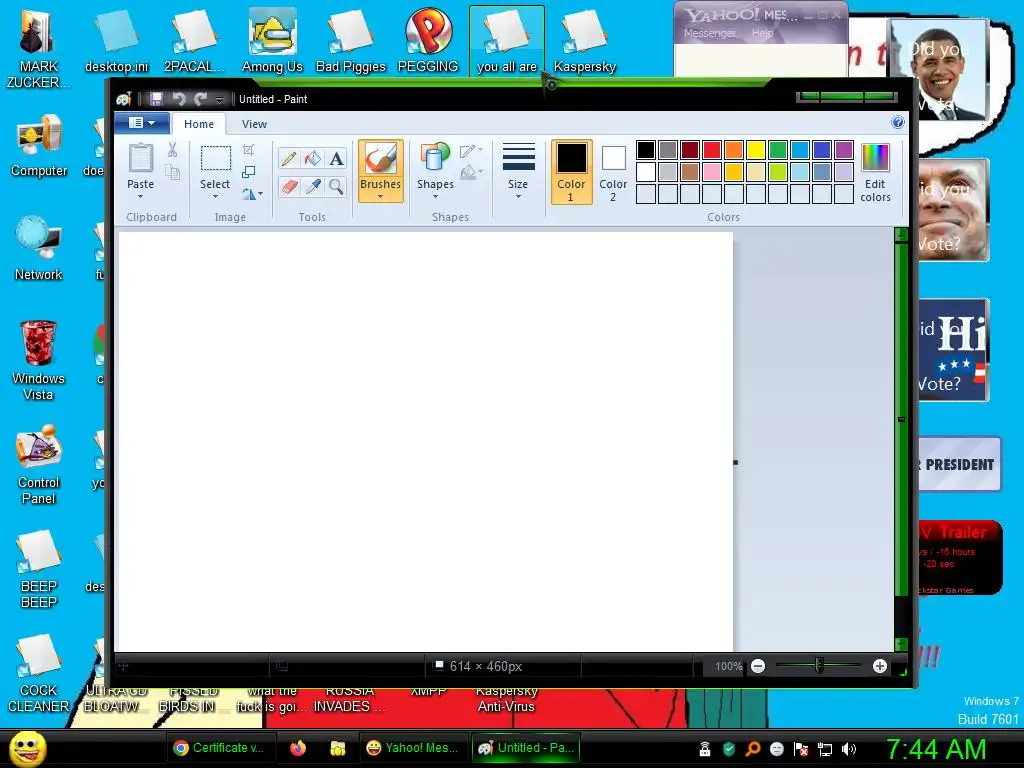Open Help menu in Yahoo Messenger window
Image resolution: width=1024 pixels, height=768 pixels.
762,33
